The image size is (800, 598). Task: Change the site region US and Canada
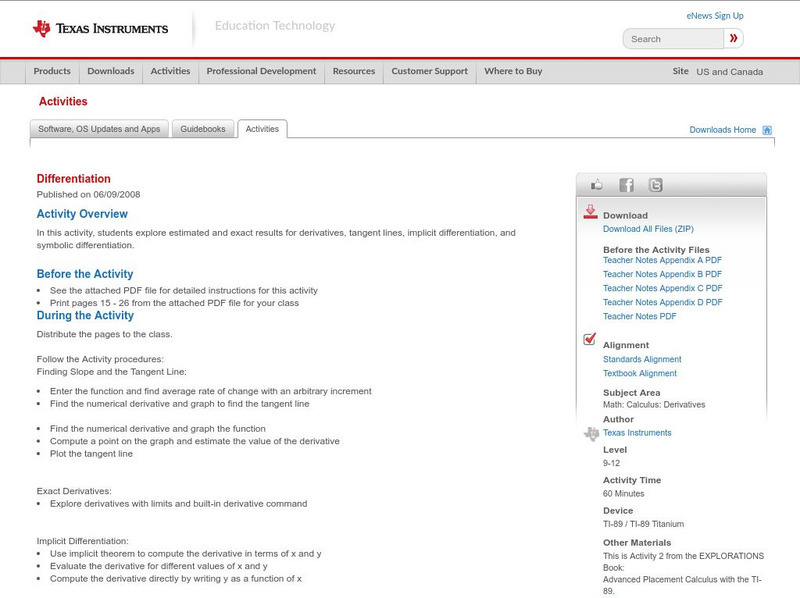729,72
